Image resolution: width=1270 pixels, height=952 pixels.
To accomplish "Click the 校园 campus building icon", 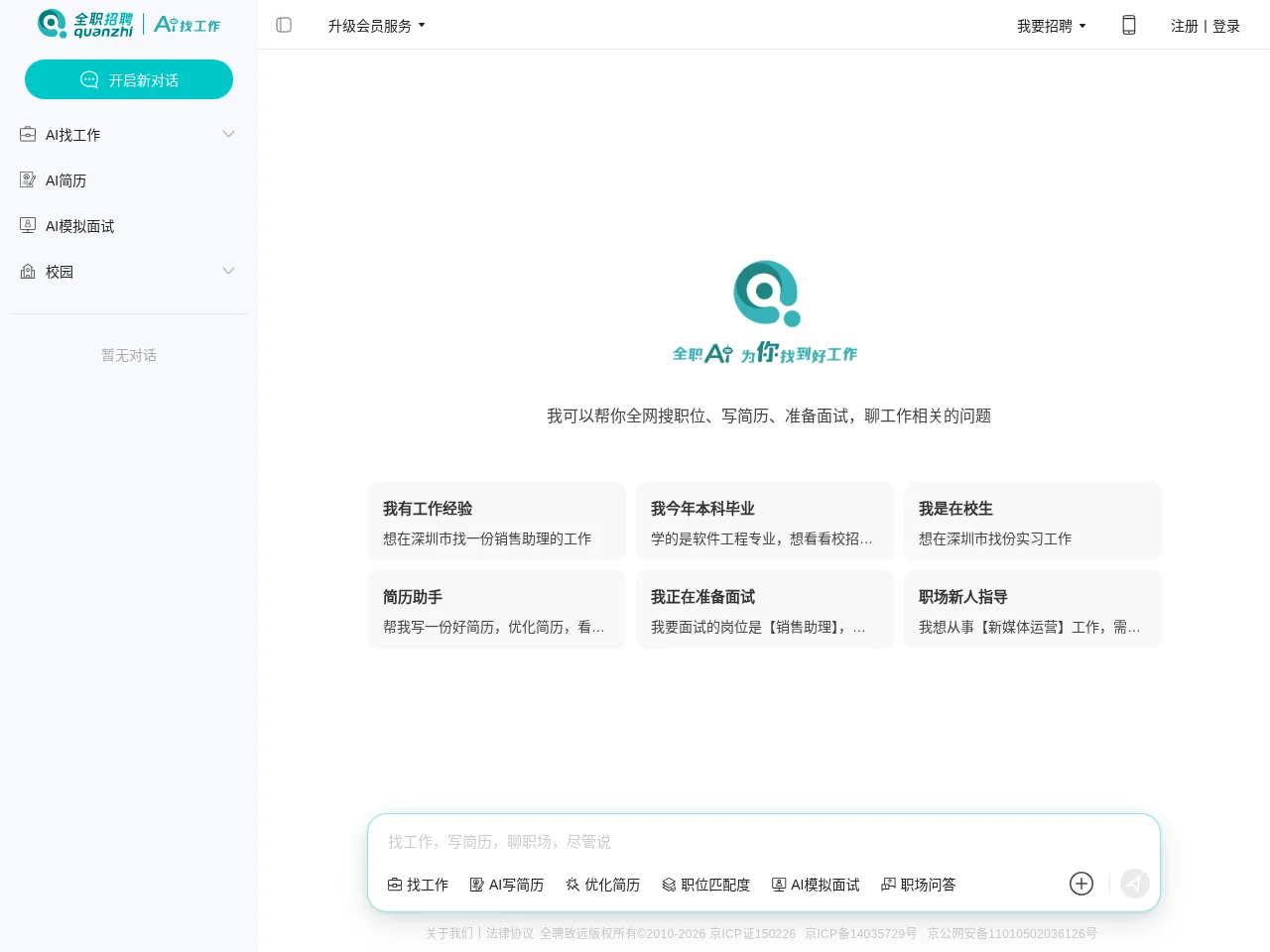I will (28, 271).
